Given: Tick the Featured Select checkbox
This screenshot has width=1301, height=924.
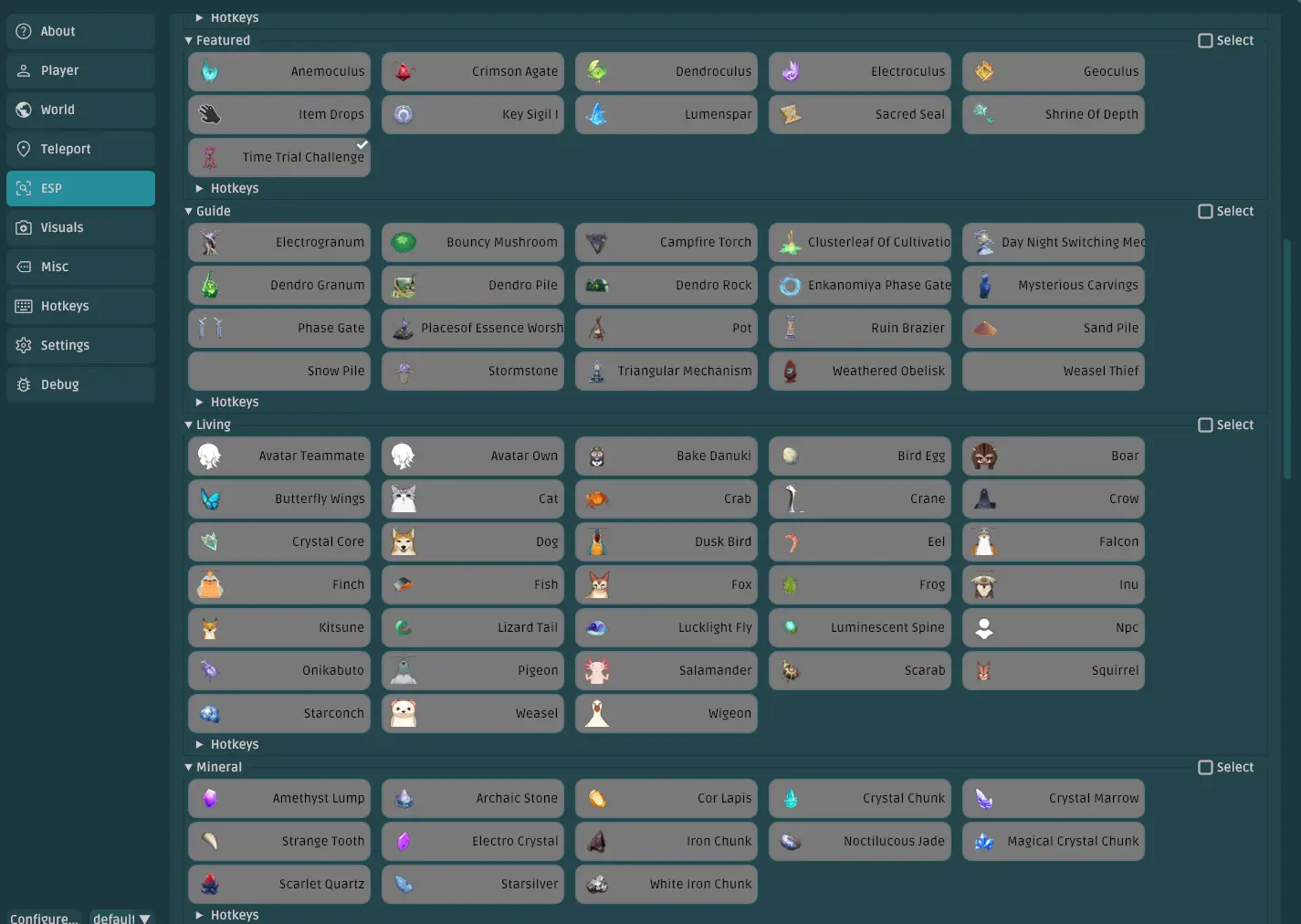Looking at the screenshot, I should [x=1205, y=40].
